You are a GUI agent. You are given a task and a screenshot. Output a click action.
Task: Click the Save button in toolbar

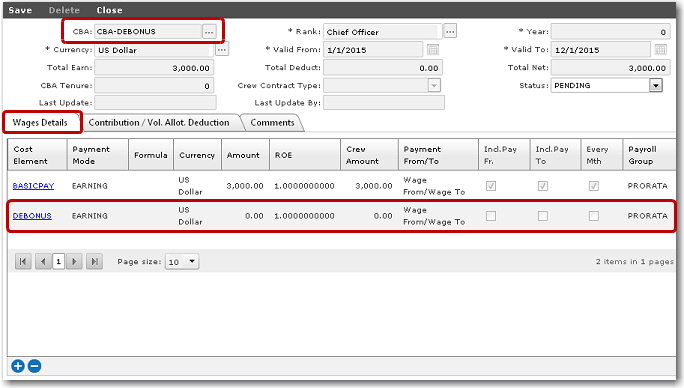click(20, 10)
